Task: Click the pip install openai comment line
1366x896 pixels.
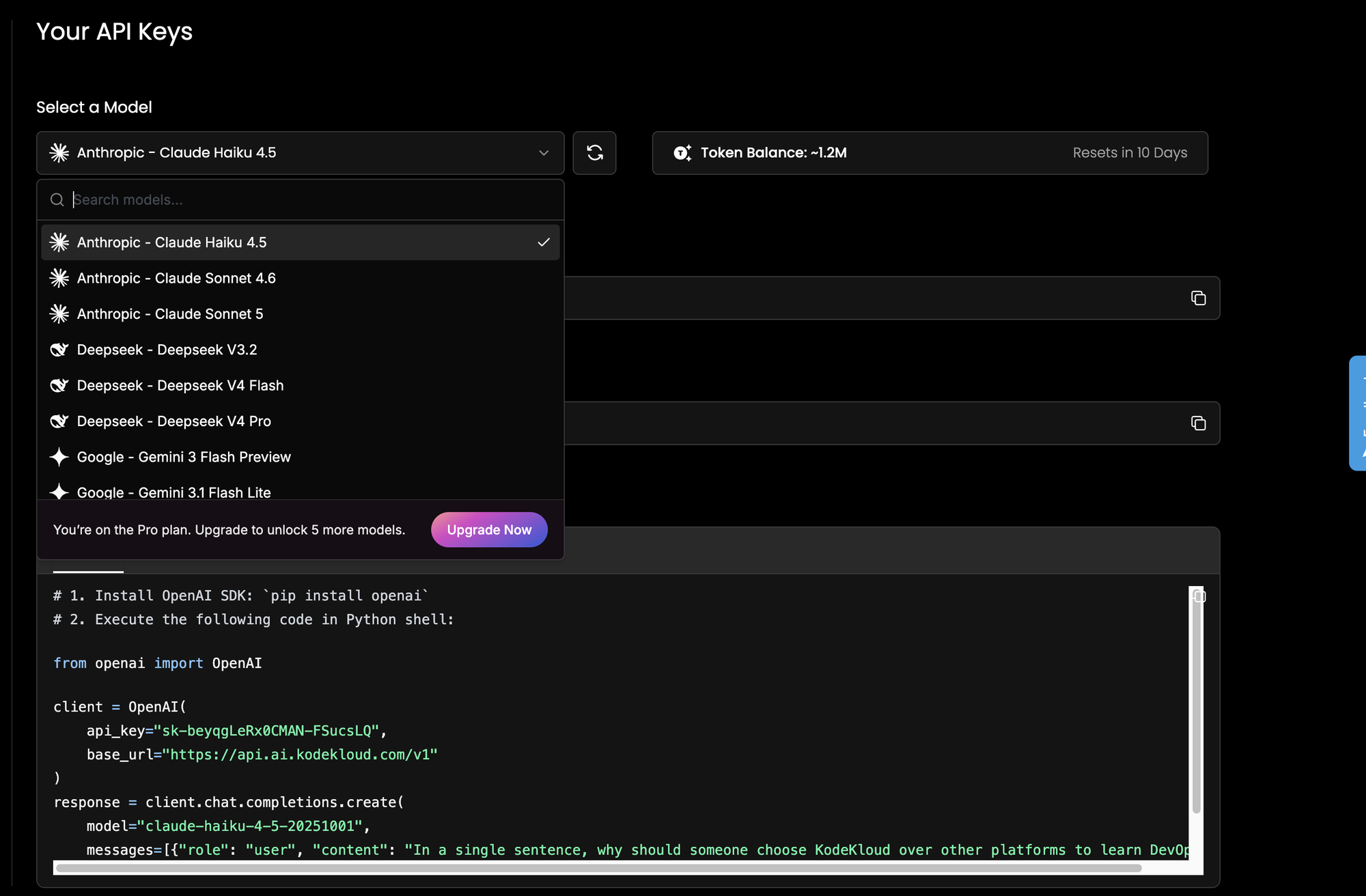Action: [241, 596]
